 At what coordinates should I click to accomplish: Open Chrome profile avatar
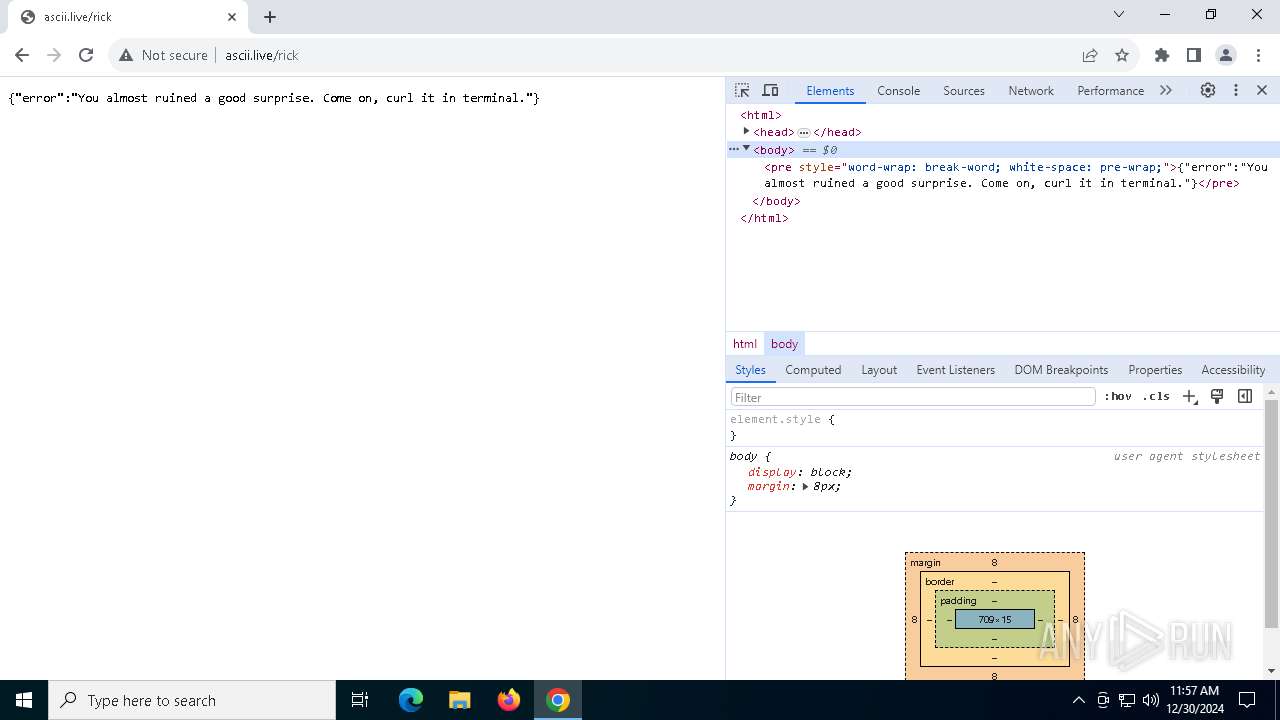tap(1226, 55)
